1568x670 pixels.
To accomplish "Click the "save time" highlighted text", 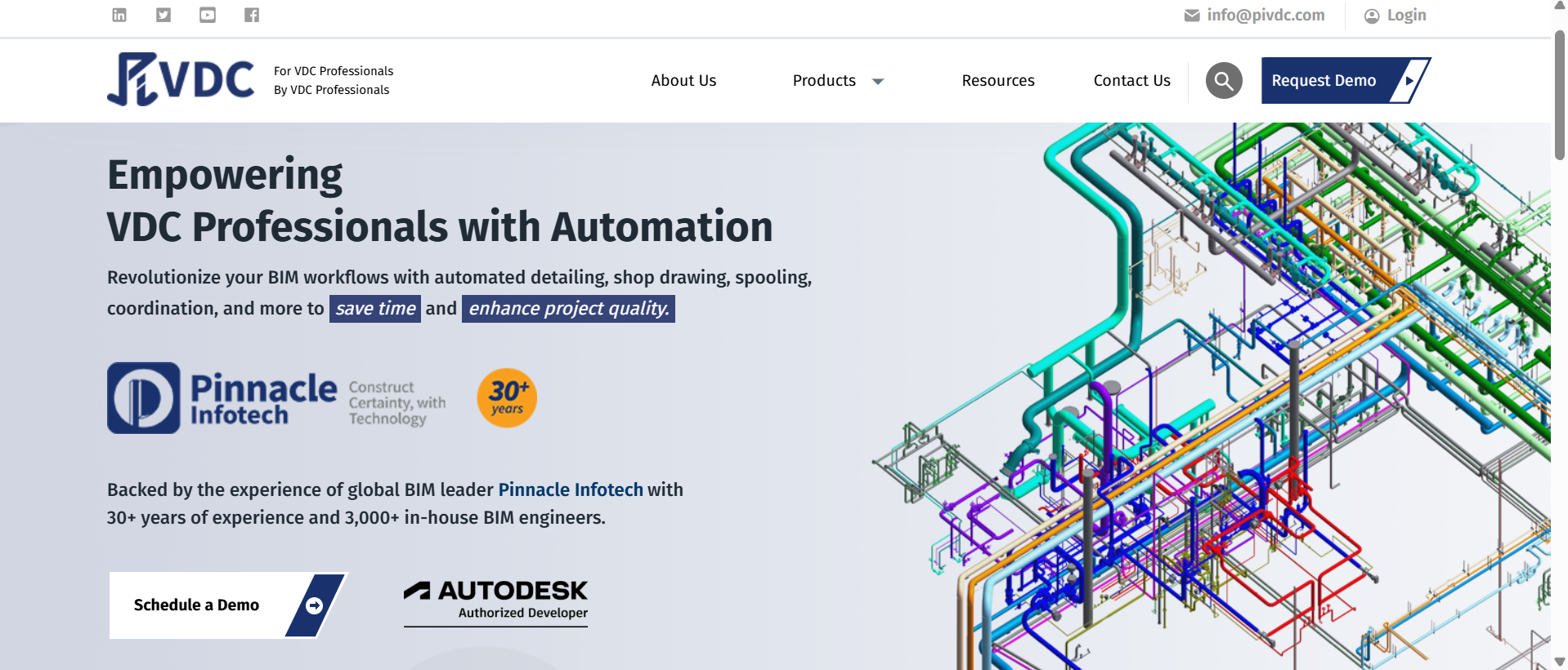I will coord(375,309).
